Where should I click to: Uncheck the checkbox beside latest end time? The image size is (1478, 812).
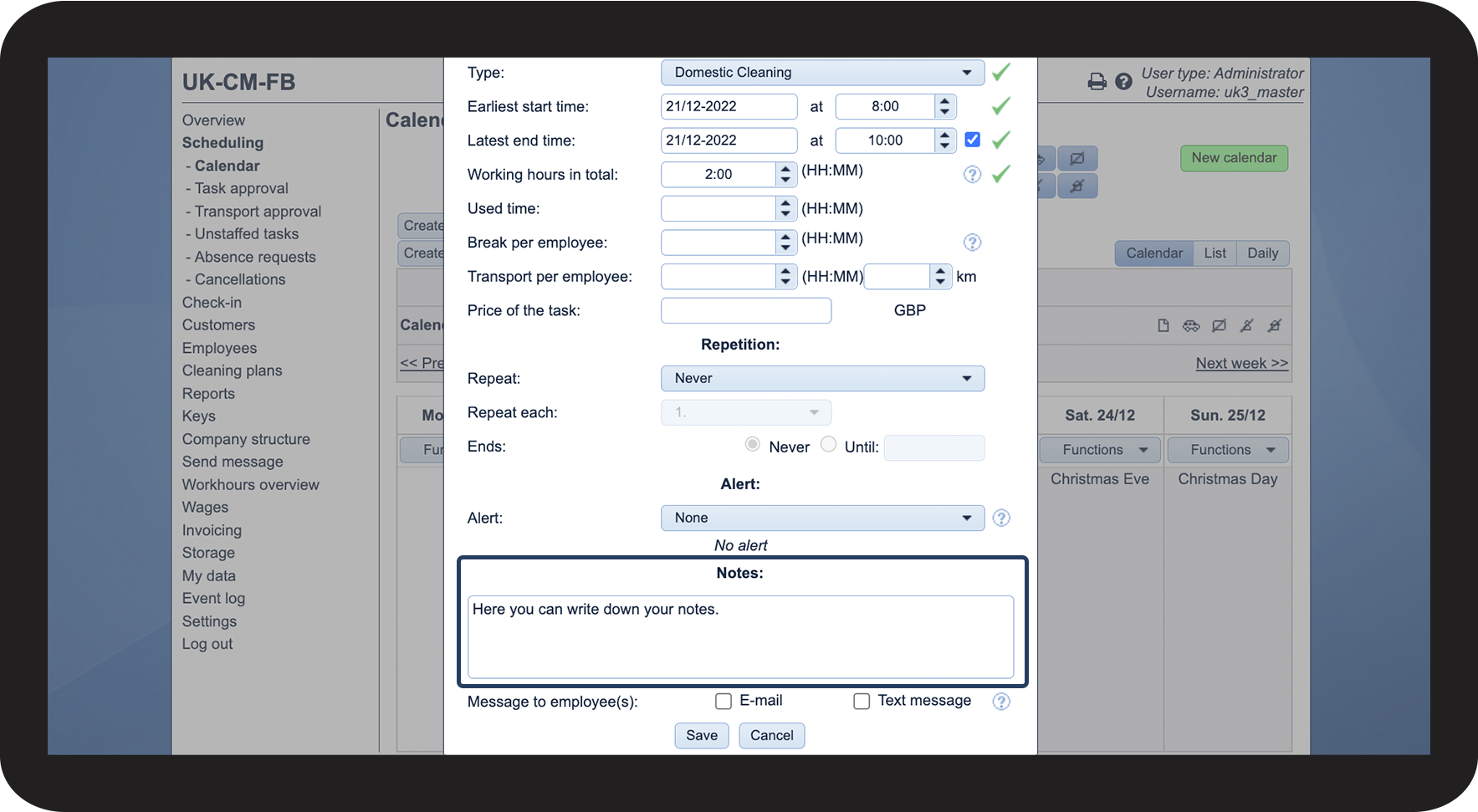[x=972, y=140]
